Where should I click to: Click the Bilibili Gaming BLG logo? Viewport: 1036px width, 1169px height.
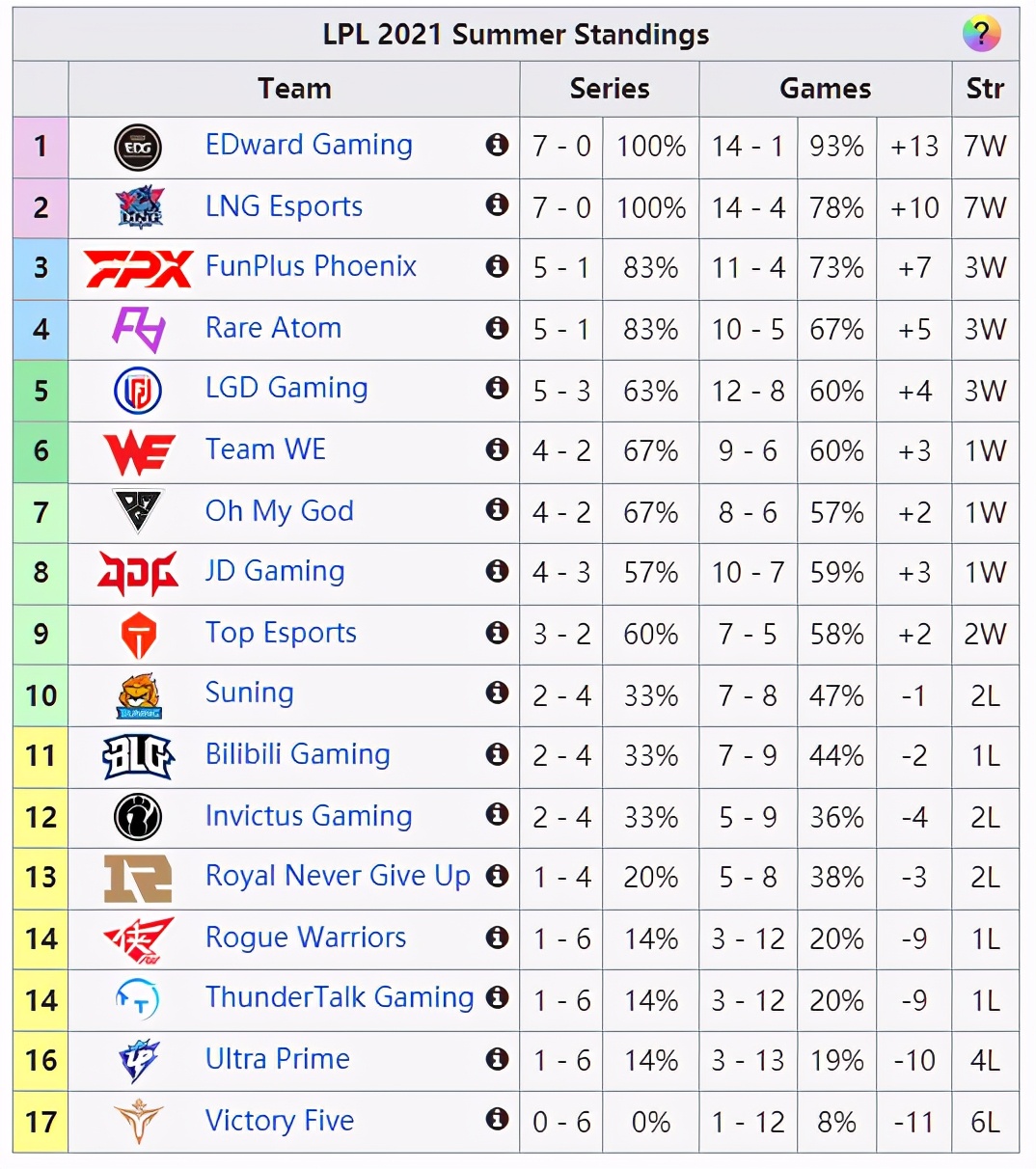(x=138, y=756)
